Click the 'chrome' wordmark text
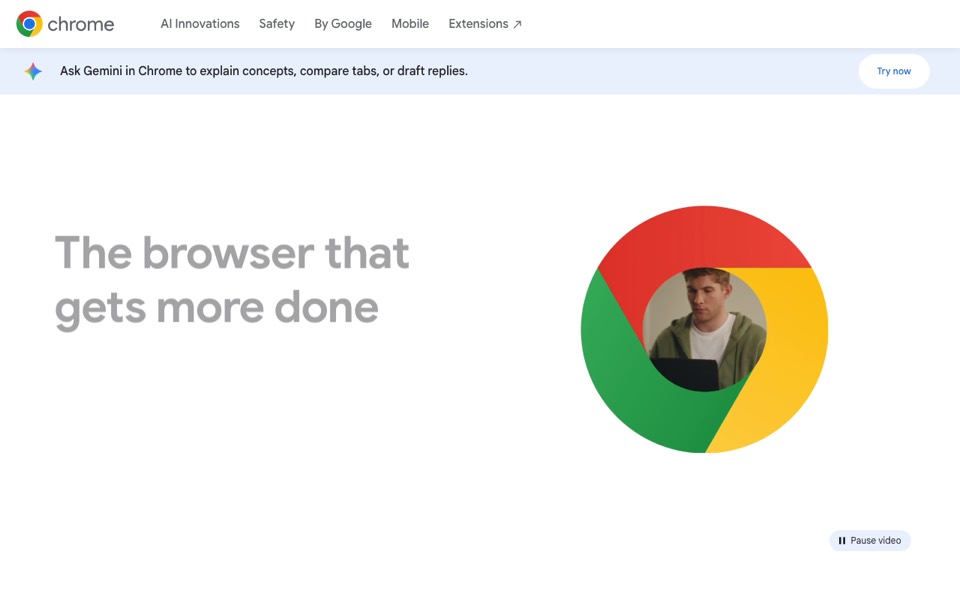 pos(81,24)
